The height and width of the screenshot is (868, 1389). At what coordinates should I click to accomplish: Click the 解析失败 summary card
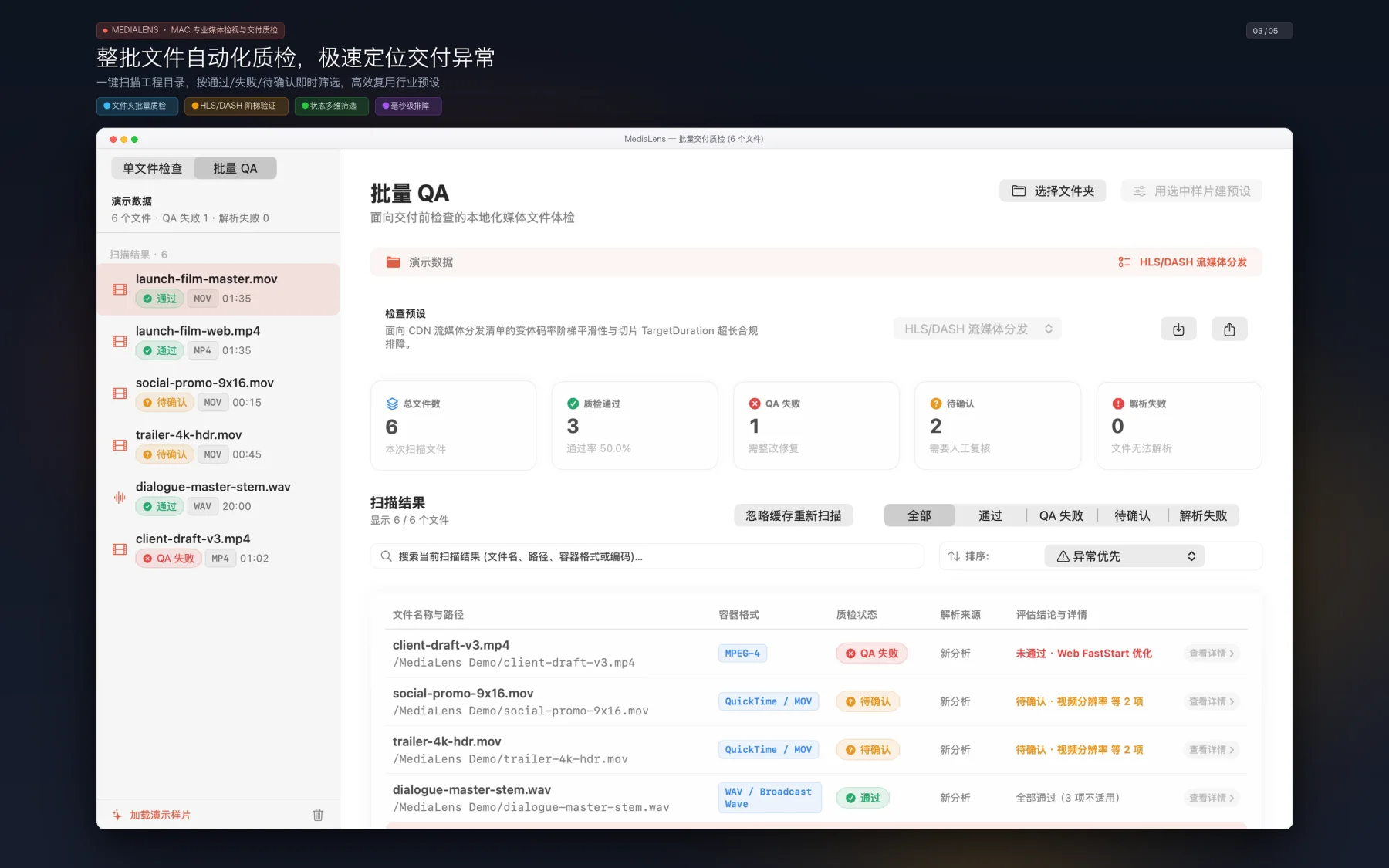pos(1179,425)
